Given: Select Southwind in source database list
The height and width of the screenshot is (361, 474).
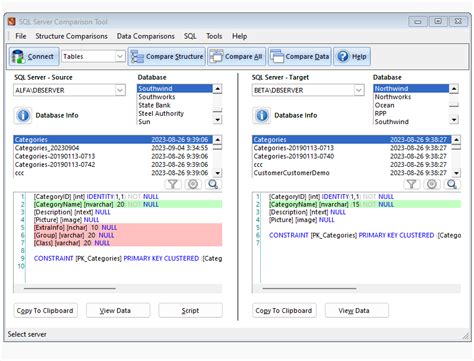Looking at the screenshot, I should click(x=174, y=88).
